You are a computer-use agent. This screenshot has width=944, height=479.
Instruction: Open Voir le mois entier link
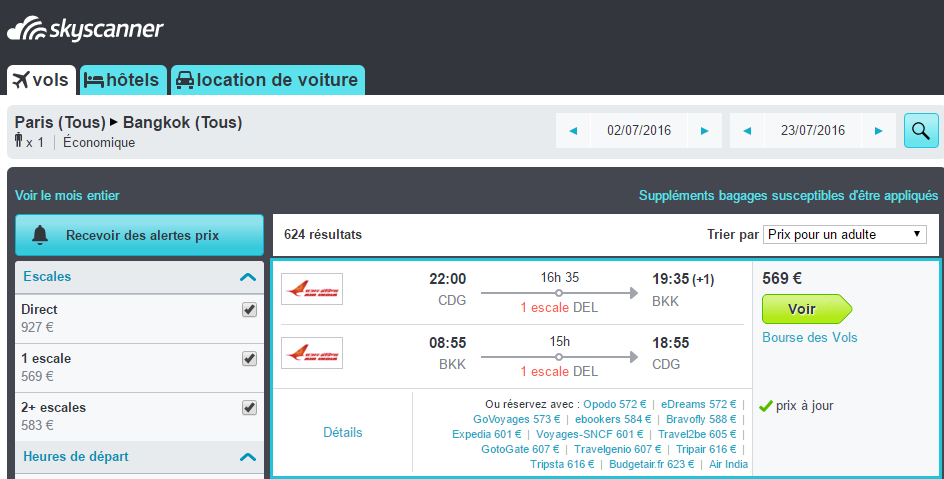pos(67,196)
